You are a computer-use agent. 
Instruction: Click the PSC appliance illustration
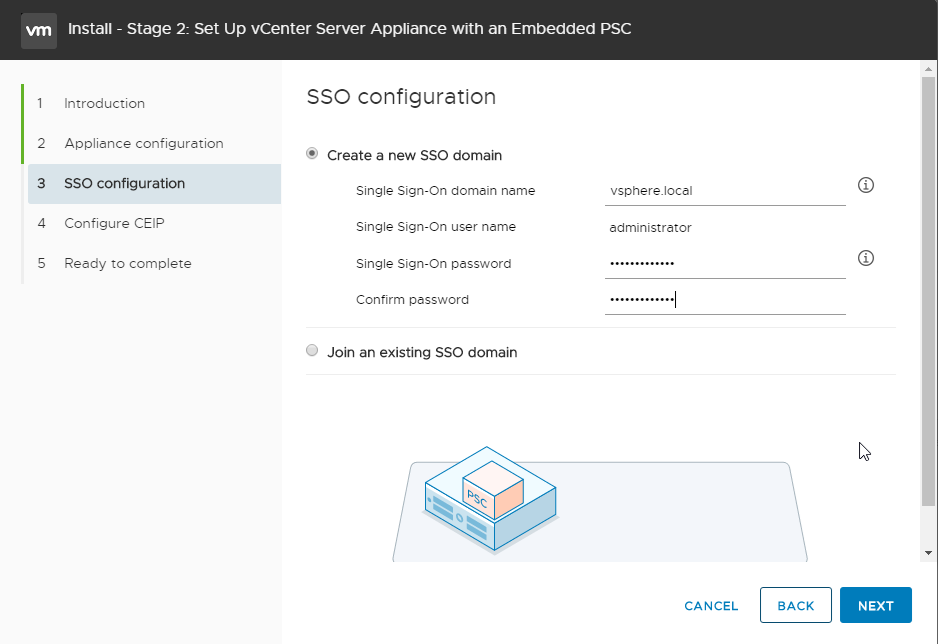pos(491,499)
